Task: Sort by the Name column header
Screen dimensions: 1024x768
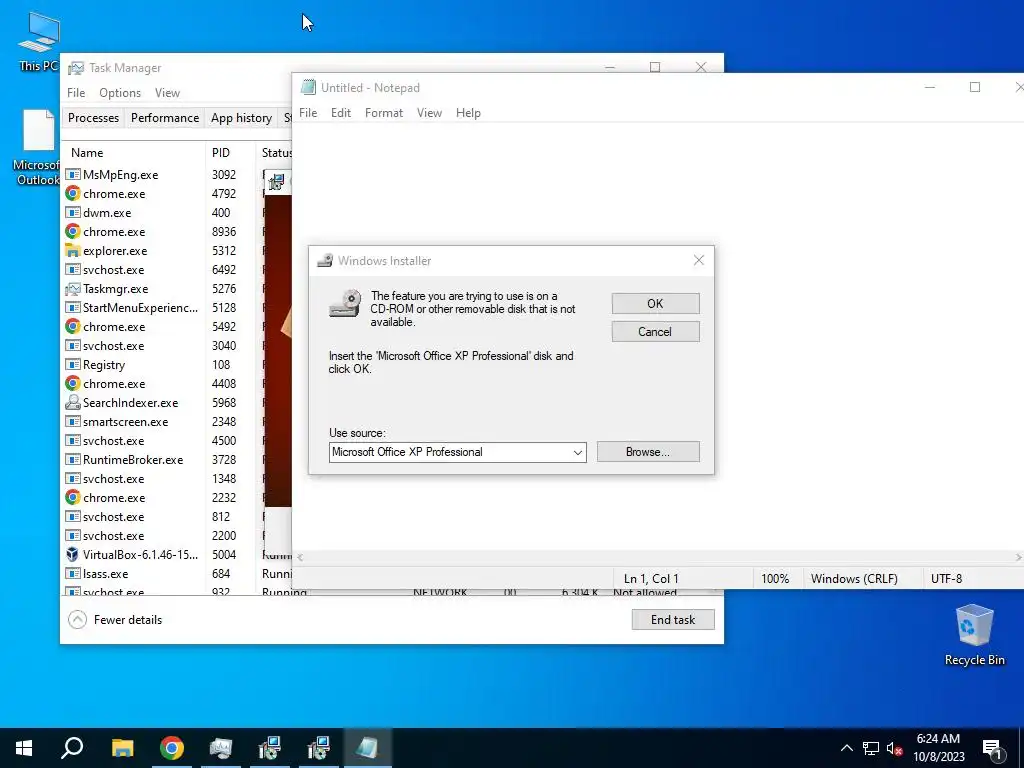Action: 87,153
